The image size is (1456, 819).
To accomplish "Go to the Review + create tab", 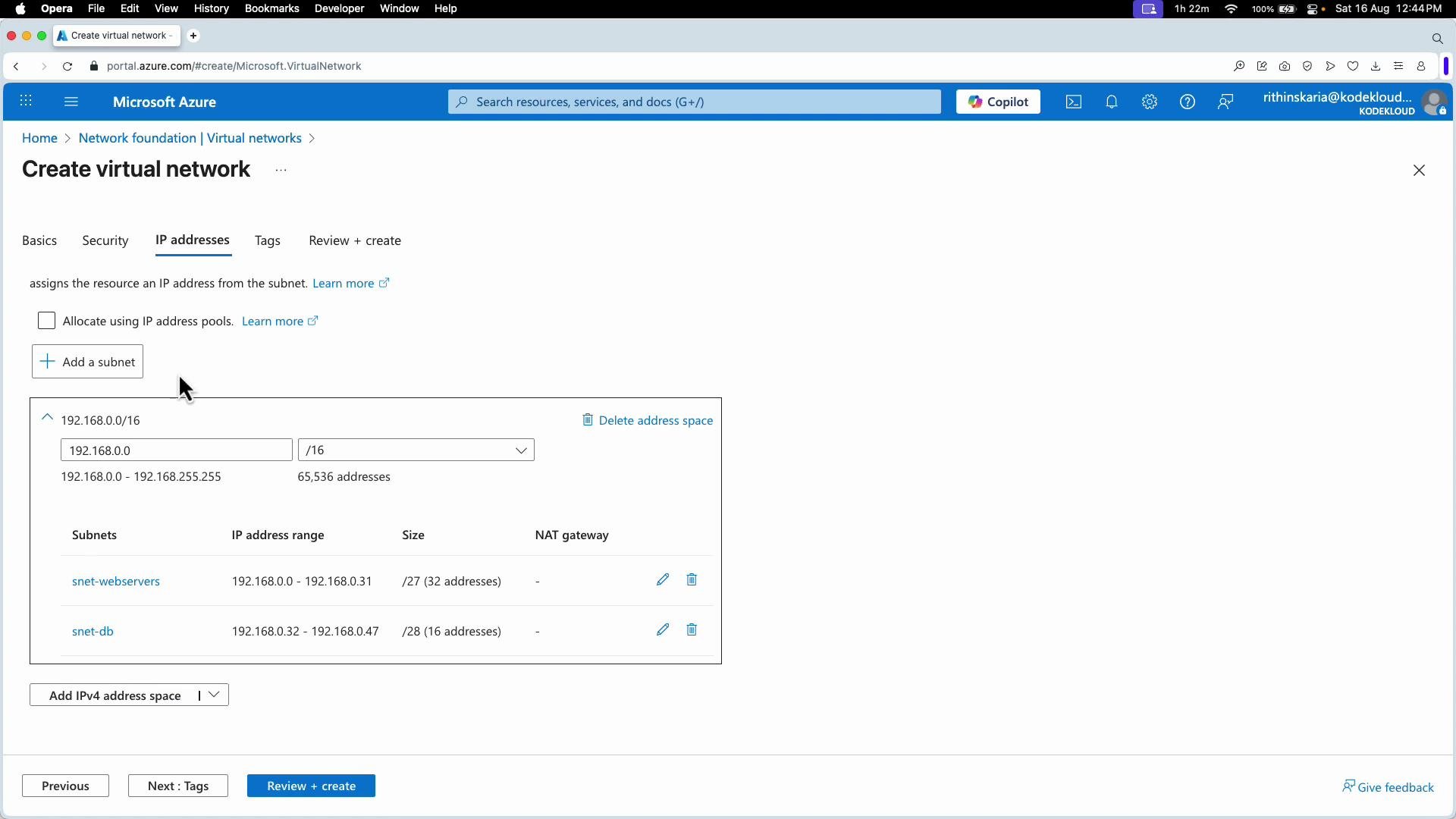I will click(x=355, y=240).
